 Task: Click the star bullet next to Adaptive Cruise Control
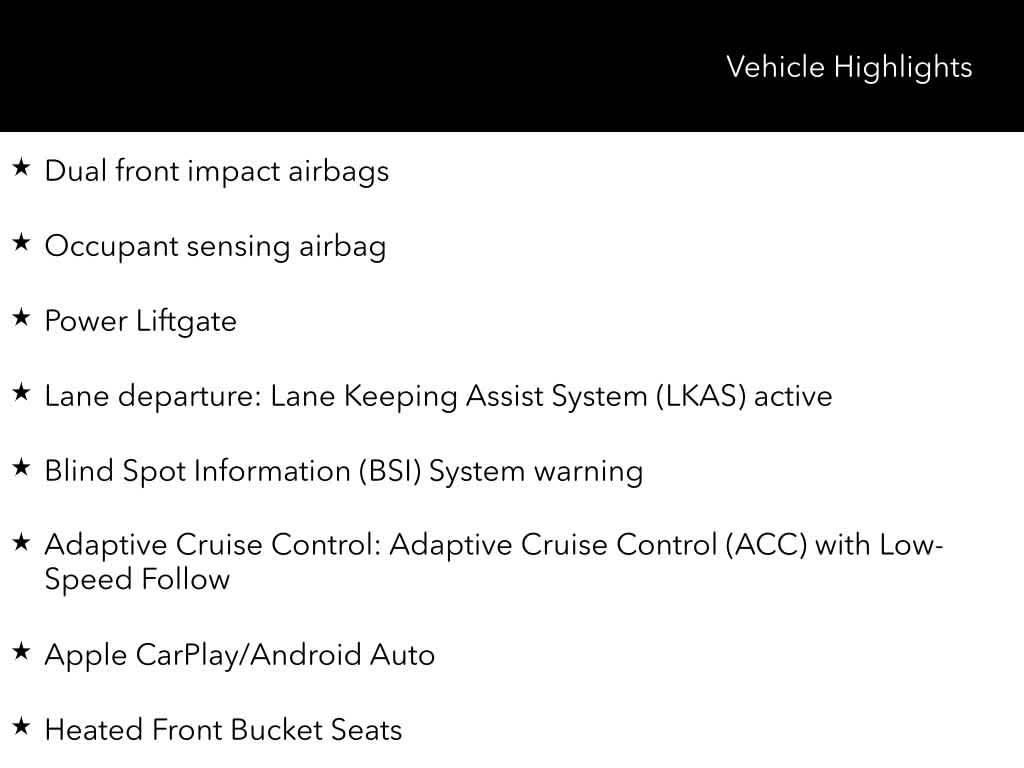pyautogui.click(x=22, y=543)
